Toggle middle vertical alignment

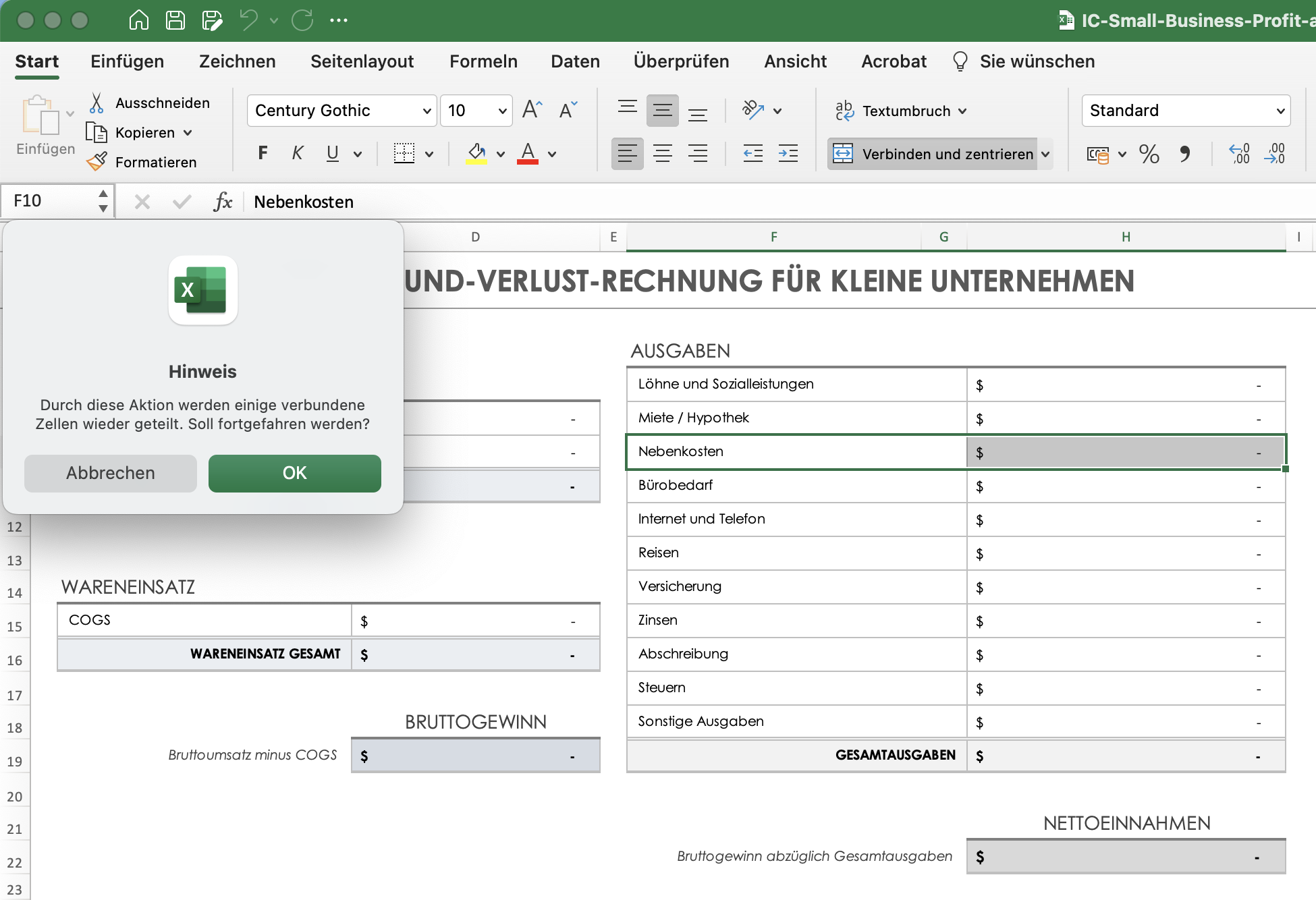point(663,110)
